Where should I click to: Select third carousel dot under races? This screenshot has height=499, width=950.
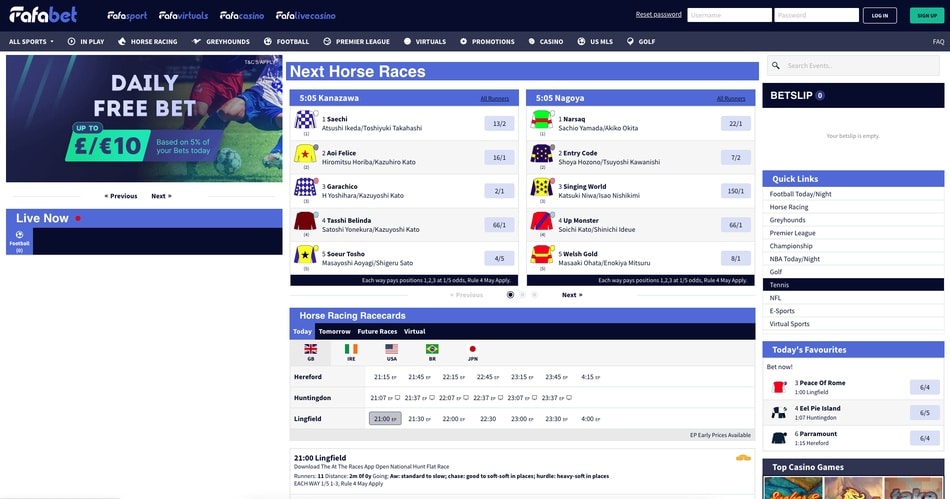[x=534, y=295]
